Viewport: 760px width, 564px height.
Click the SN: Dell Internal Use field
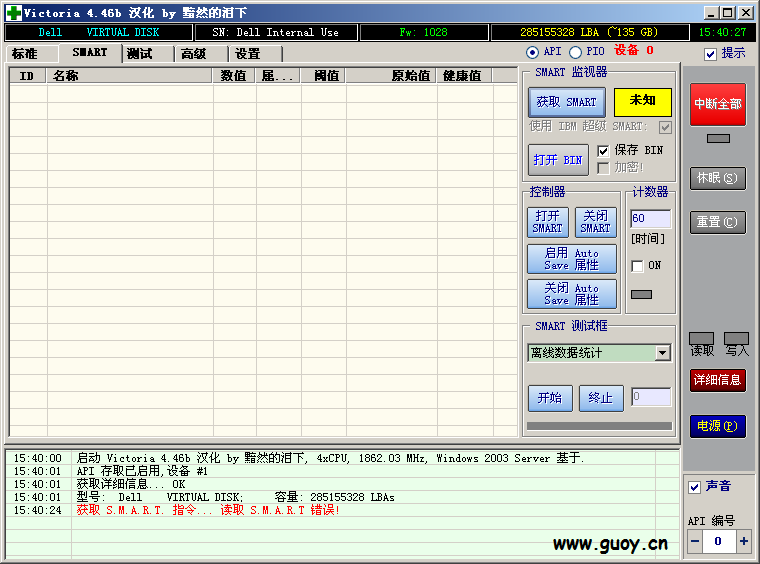pyautogui.click(x=276, y=32)
